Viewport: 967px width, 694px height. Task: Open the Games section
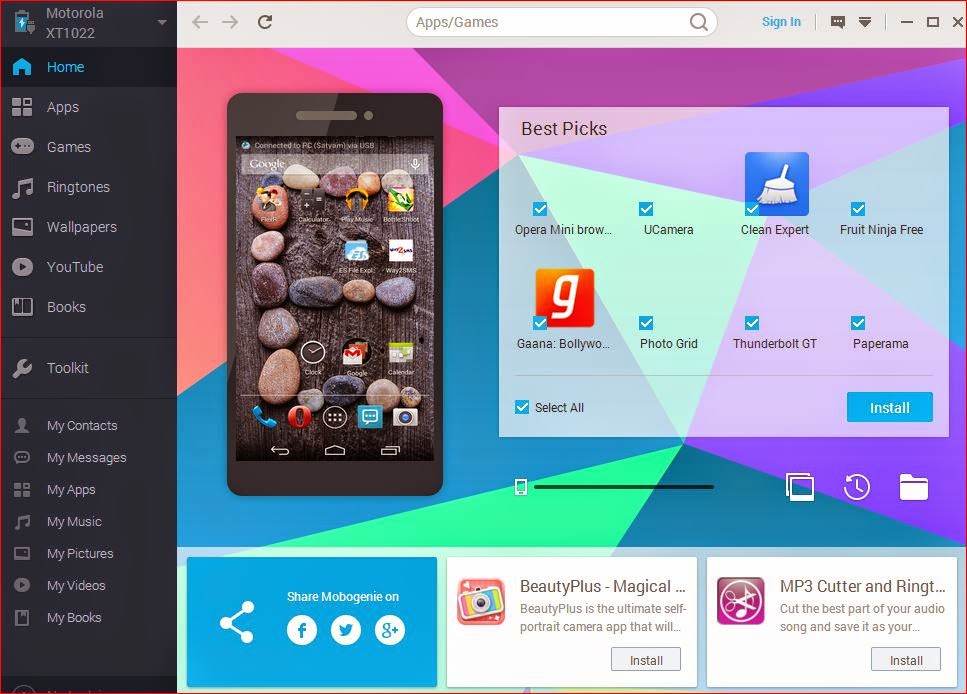[x=89, y=147]
